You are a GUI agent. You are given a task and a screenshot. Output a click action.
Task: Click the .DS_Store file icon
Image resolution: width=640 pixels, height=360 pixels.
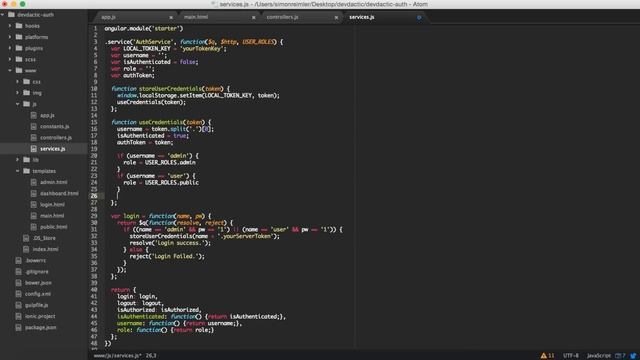(26, 238)
